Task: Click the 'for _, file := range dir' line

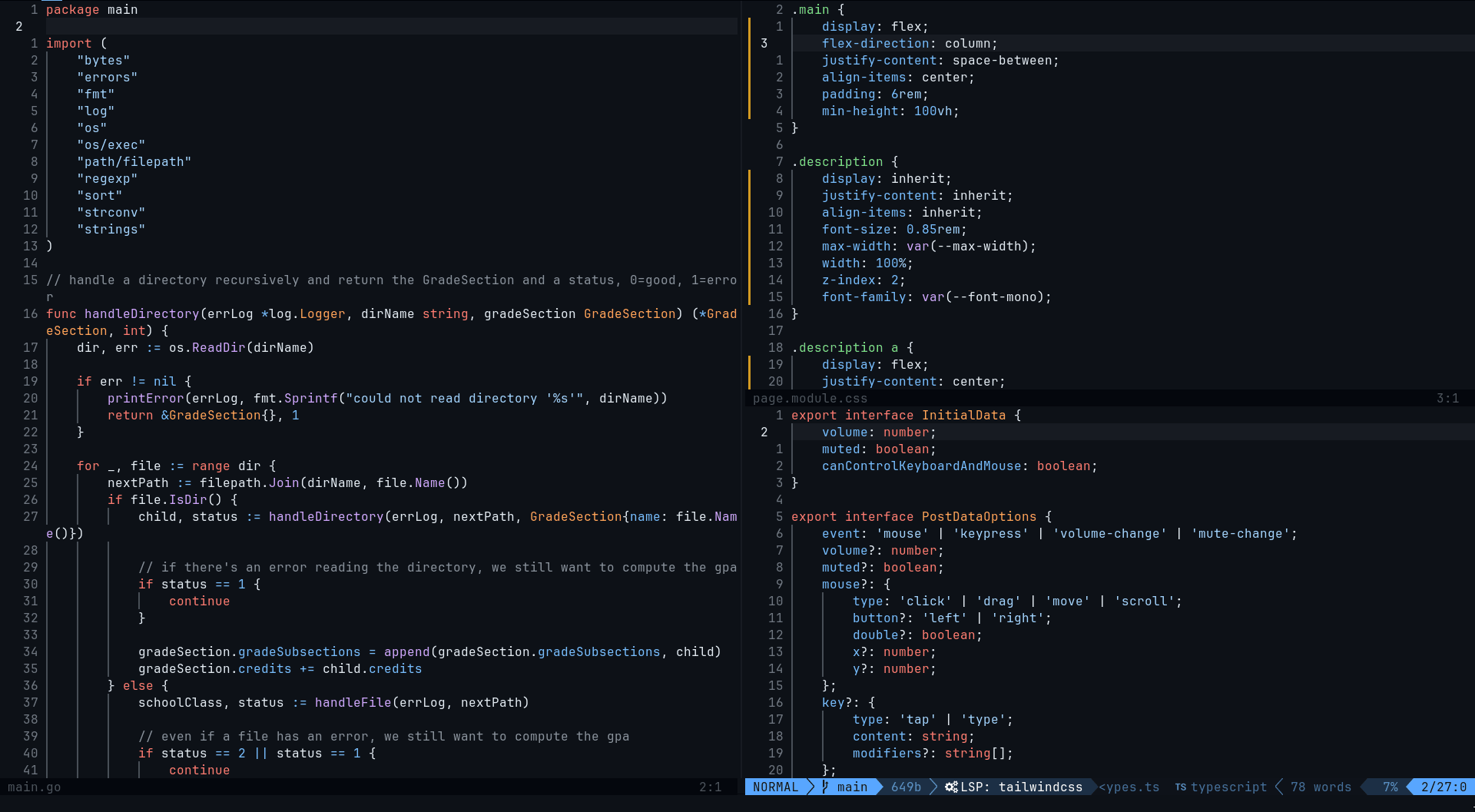Action: [x=176, y=466]
